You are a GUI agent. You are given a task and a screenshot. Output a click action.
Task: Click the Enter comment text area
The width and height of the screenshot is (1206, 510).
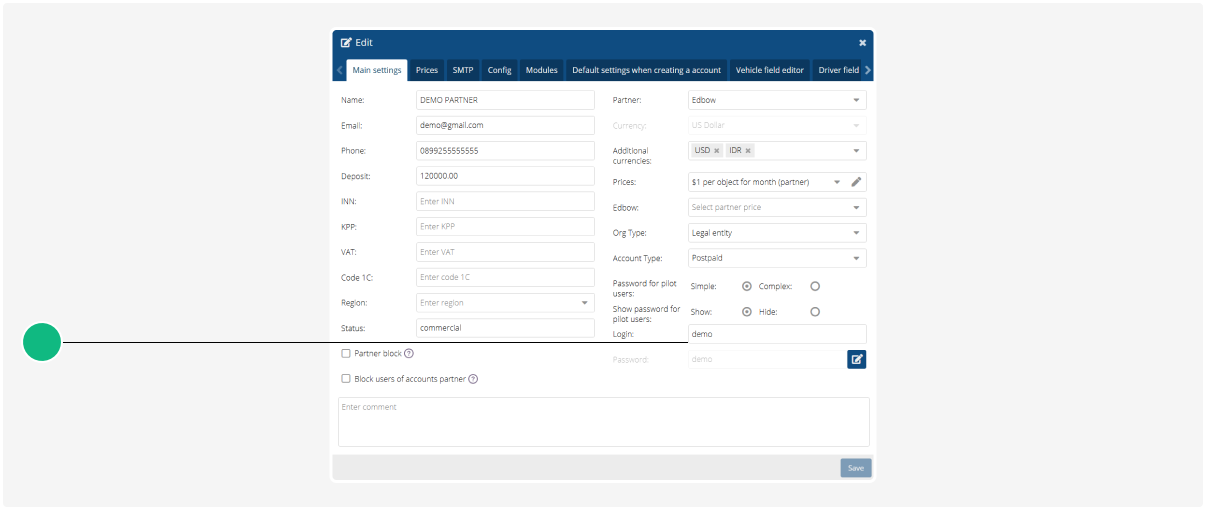tap(604, 422)
